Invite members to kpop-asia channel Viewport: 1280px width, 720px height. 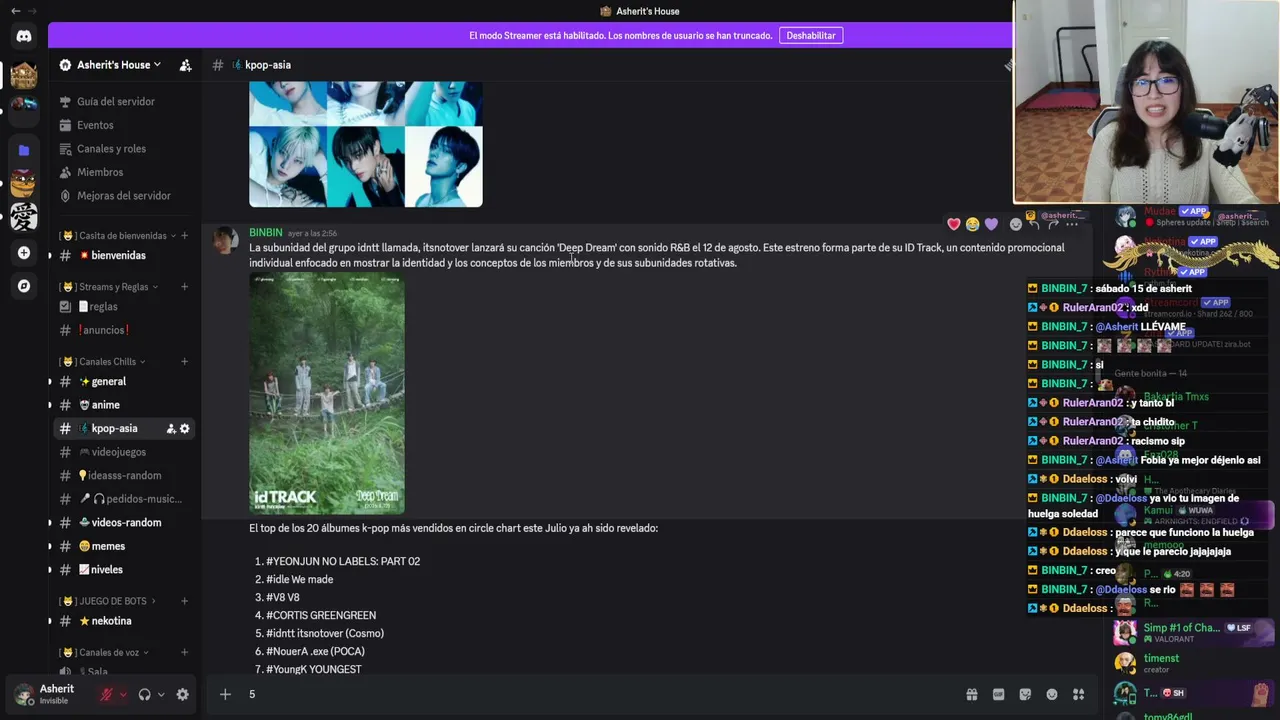[171, 428]
